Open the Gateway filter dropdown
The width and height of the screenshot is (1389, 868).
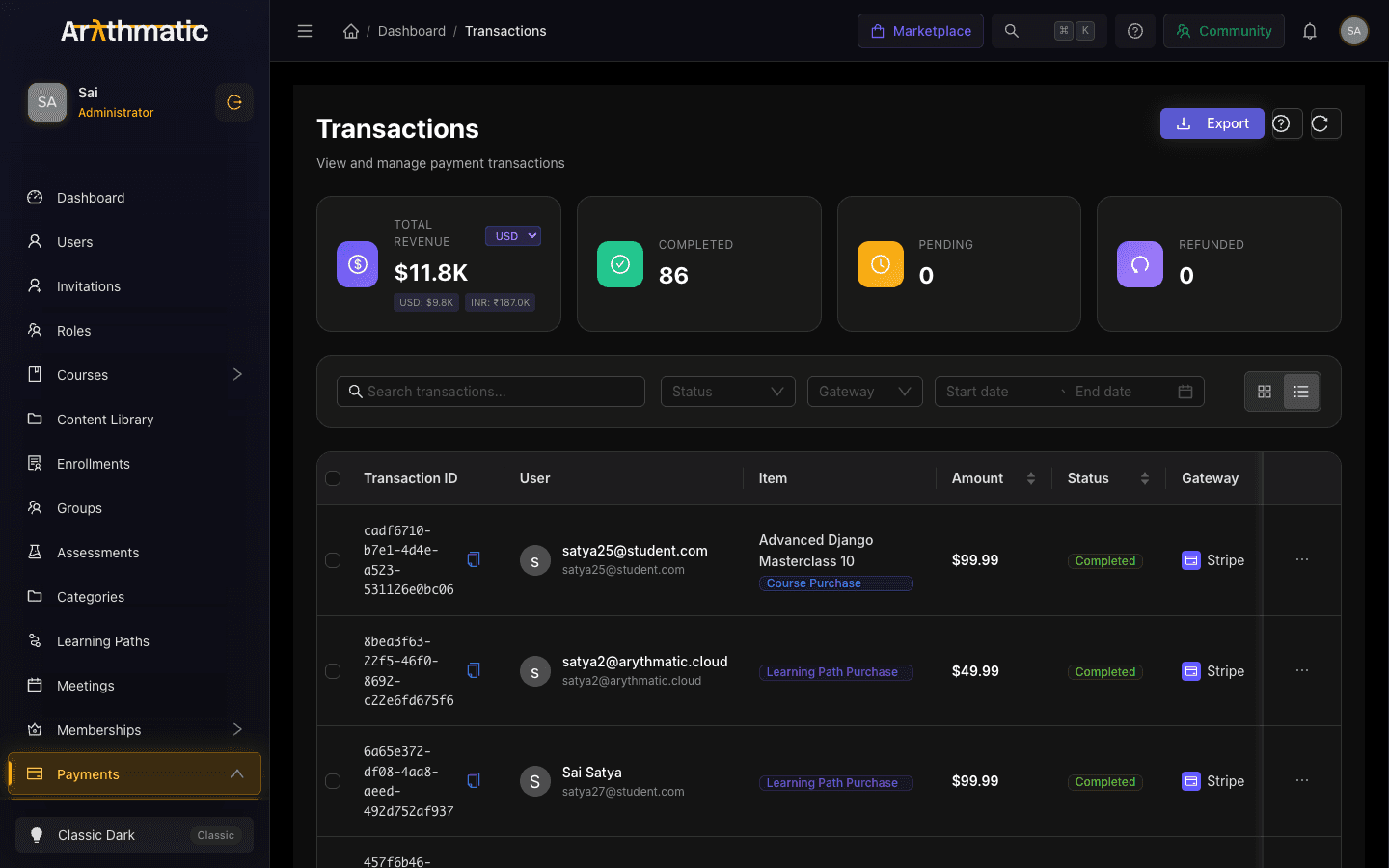[x=865, y=392]
